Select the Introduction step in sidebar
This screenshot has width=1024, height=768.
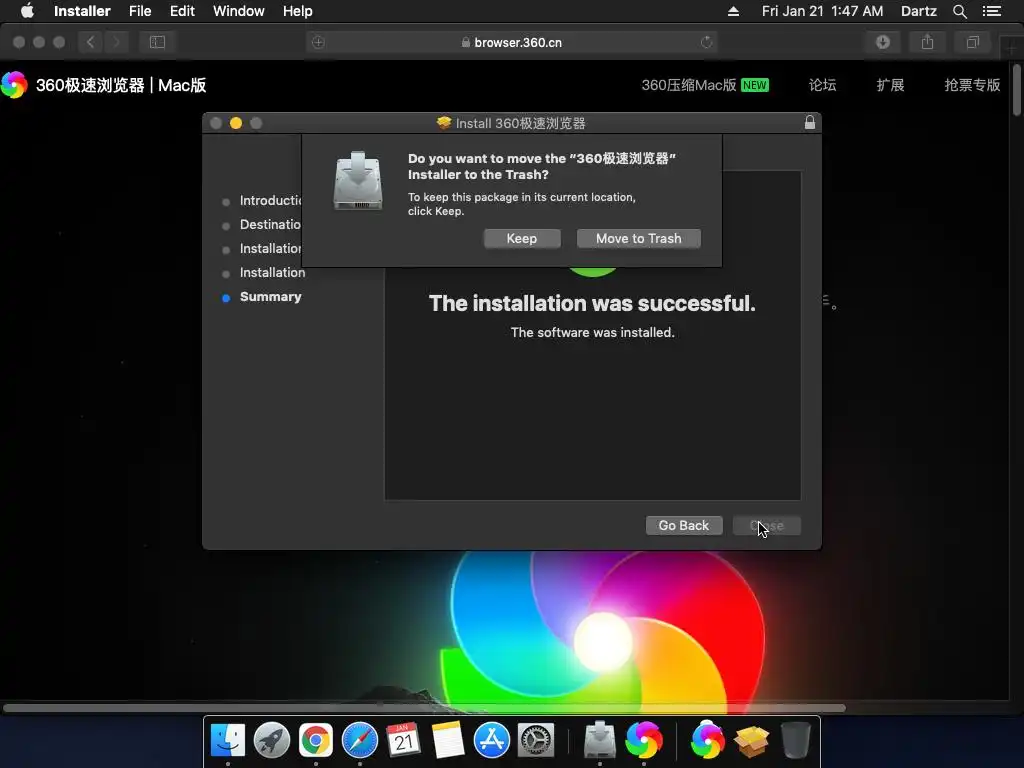tap(270, 200)
